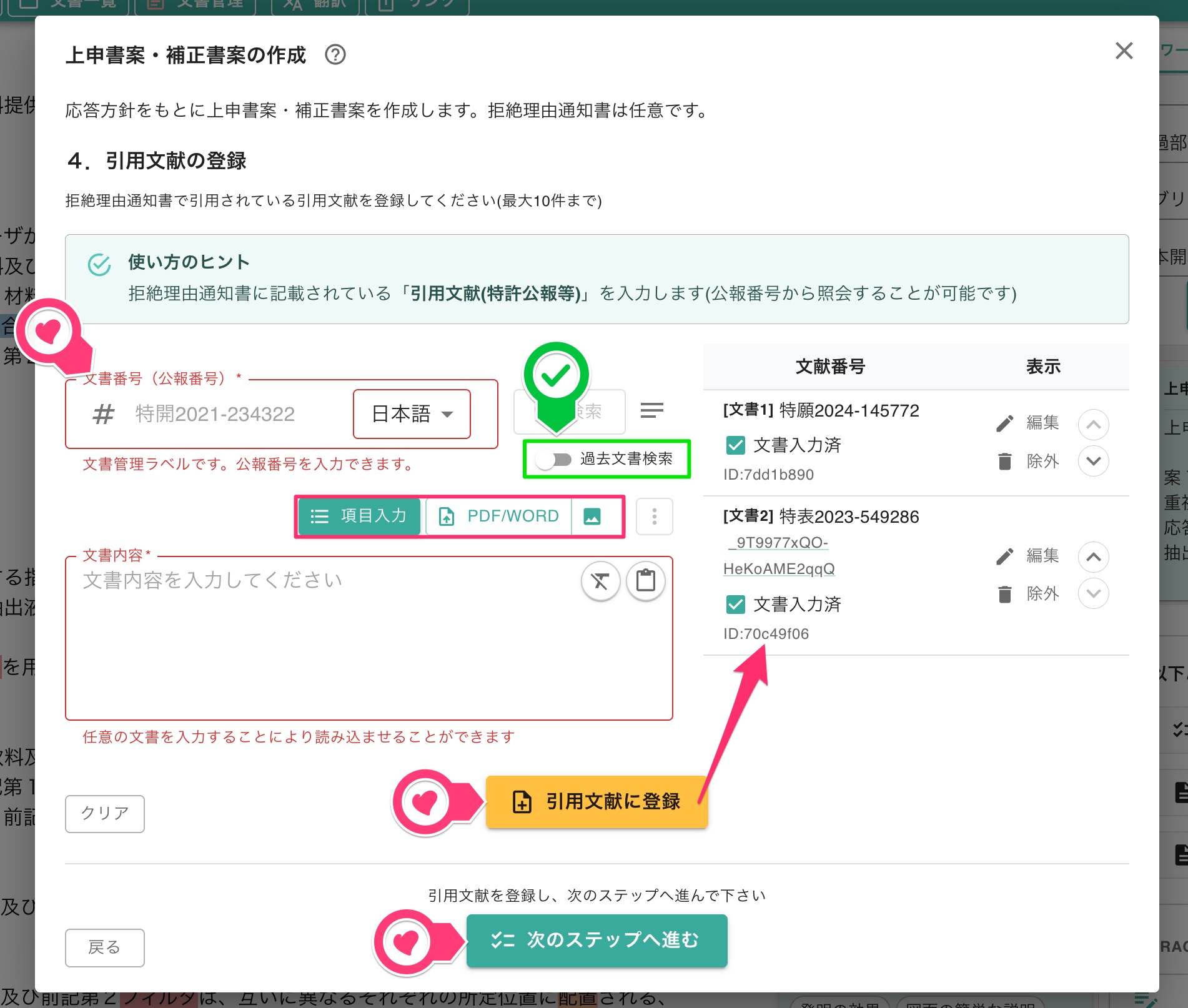1188x1008 pixels.
Task: Move 文書2 down with the chevron
Action: coord(1093,593)
